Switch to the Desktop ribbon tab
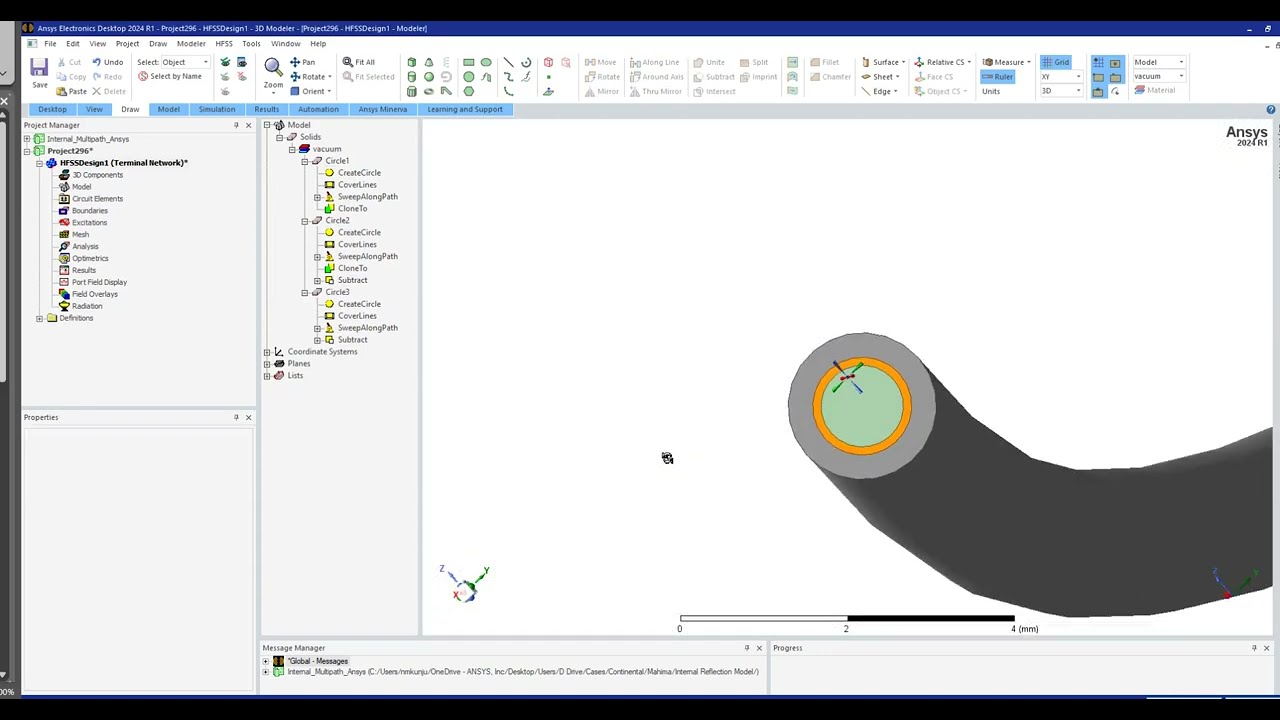The height and width of the screenshot is (720, 1280). (x=52, y=109)
